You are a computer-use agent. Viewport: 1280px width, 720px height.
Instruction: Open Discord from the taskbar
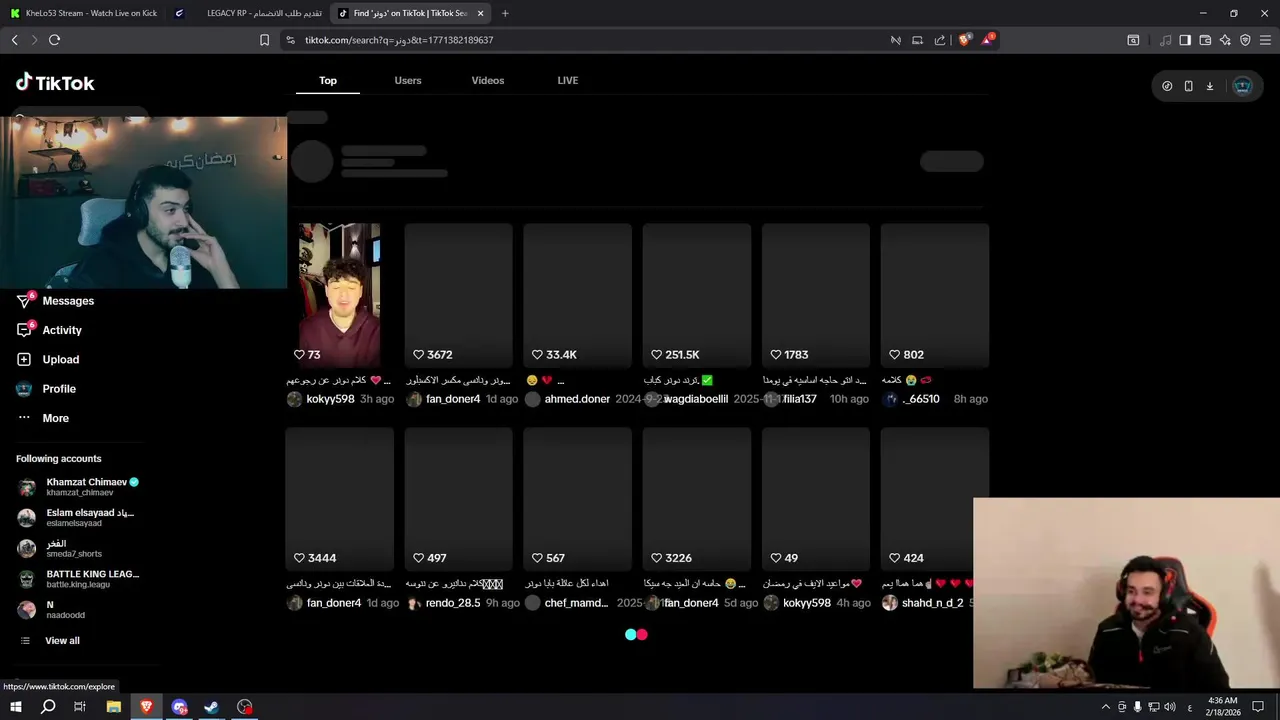pos(179,707)
